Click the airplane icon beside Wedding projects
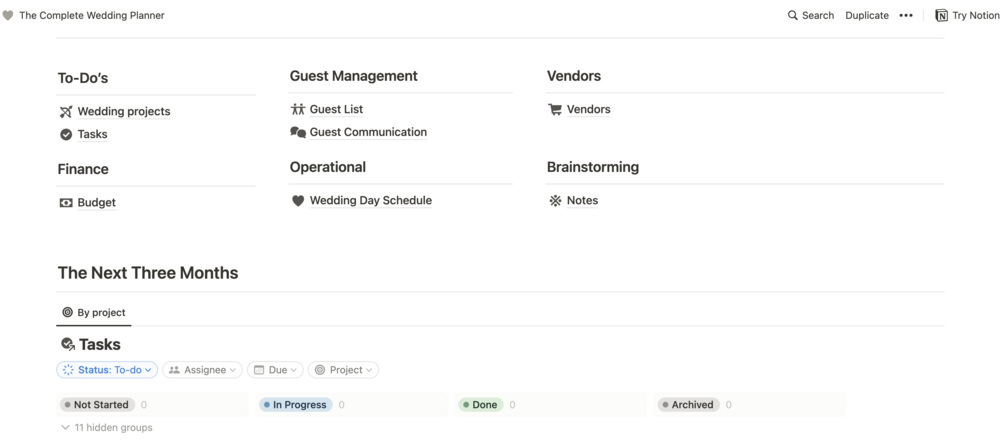Image resolution: width=1005 pixels, height=447 pixels. click(66, 112)
